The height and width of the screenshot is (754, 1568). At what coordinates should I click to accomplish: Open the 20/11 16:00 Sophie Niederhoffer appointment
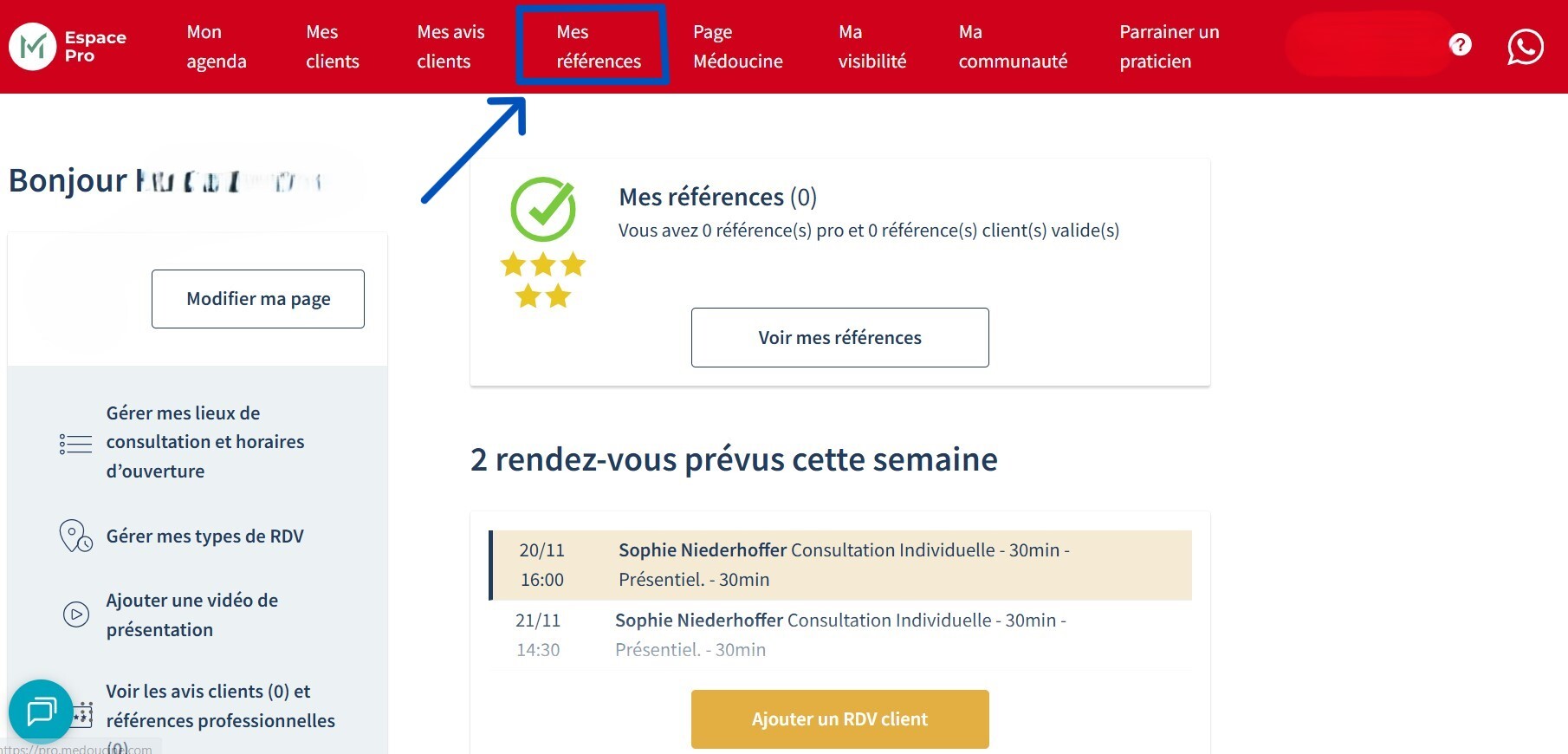point(840,565)
